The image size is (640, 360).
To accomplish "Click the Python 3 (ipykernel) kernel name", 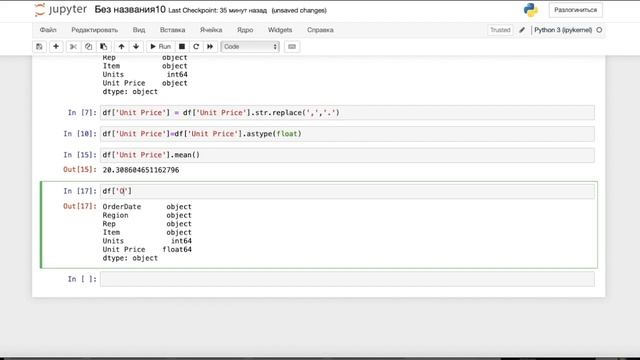I will click(563, 30).
